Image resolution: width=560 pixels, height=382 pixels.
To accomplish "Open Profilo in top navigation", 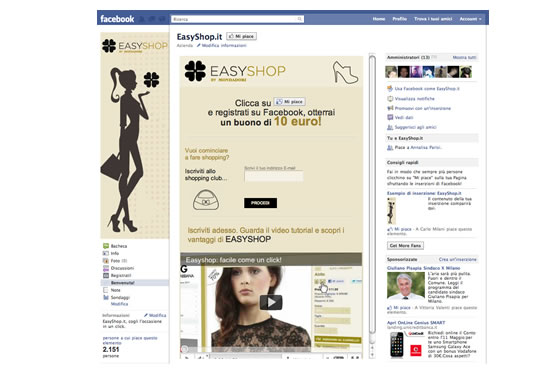I will [400, 19].
